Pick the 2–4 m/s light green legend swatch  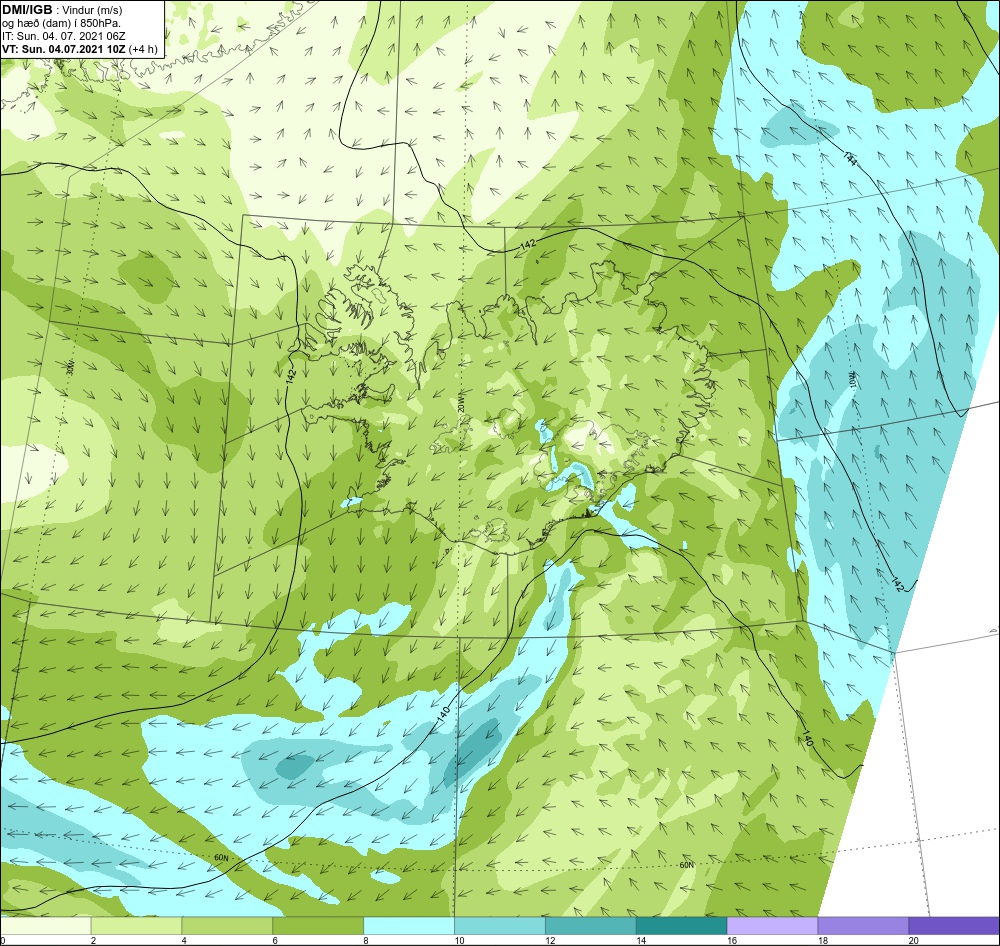(x=136, y=925)
